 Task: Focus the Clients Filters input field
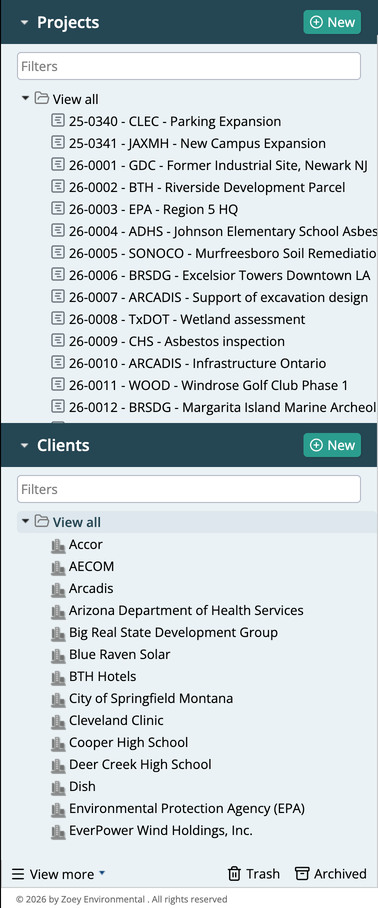(189, 489)
